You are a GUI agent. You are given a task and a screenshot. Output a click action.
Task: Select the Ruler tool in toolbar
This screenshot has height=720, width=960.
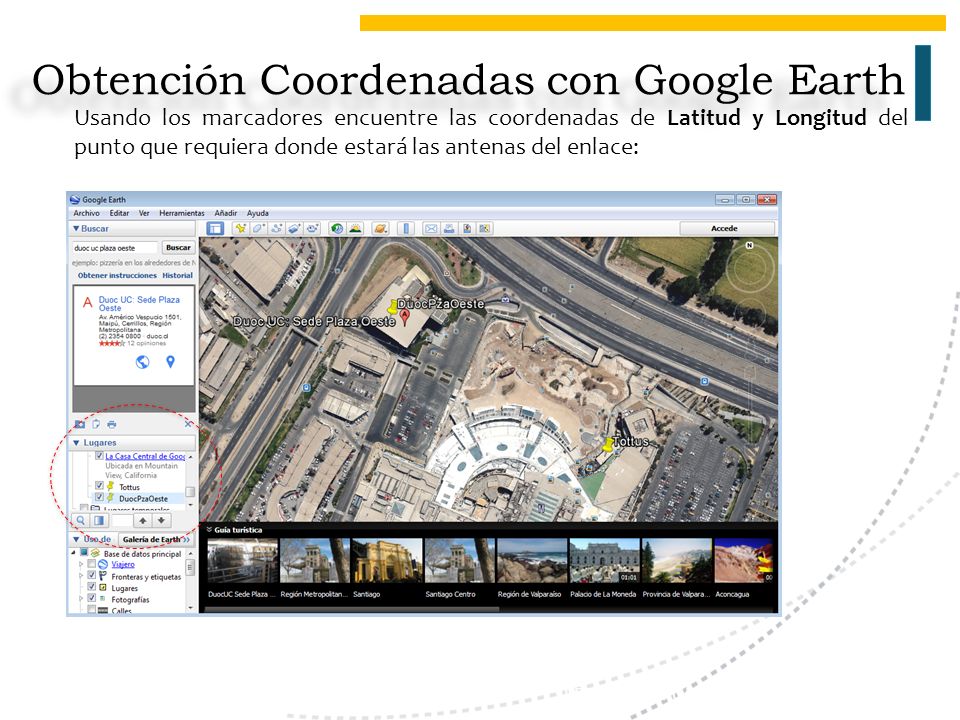click(405, 228)
